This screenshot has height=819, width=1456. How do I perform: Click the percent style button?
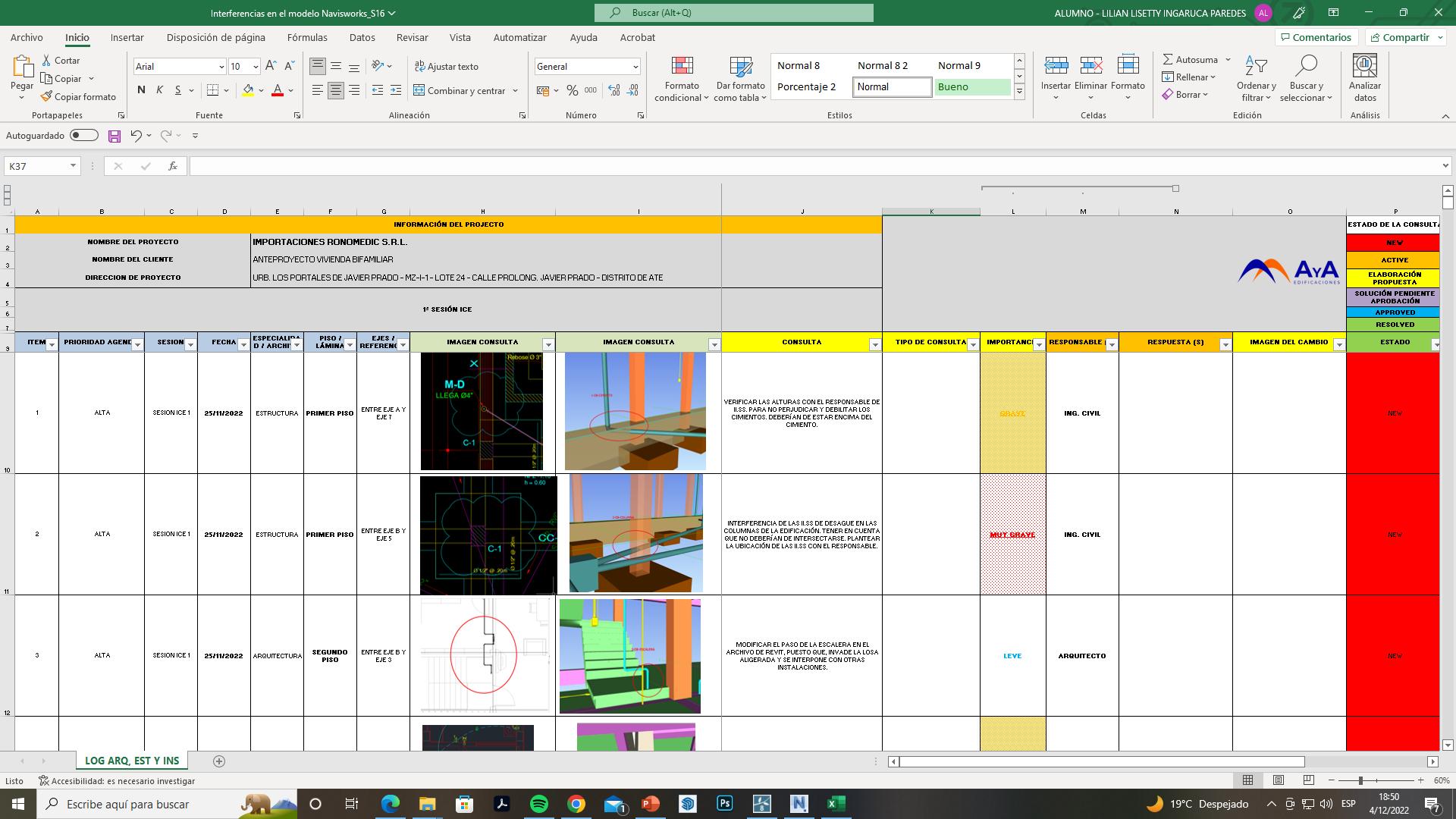[x=572, y=90]
